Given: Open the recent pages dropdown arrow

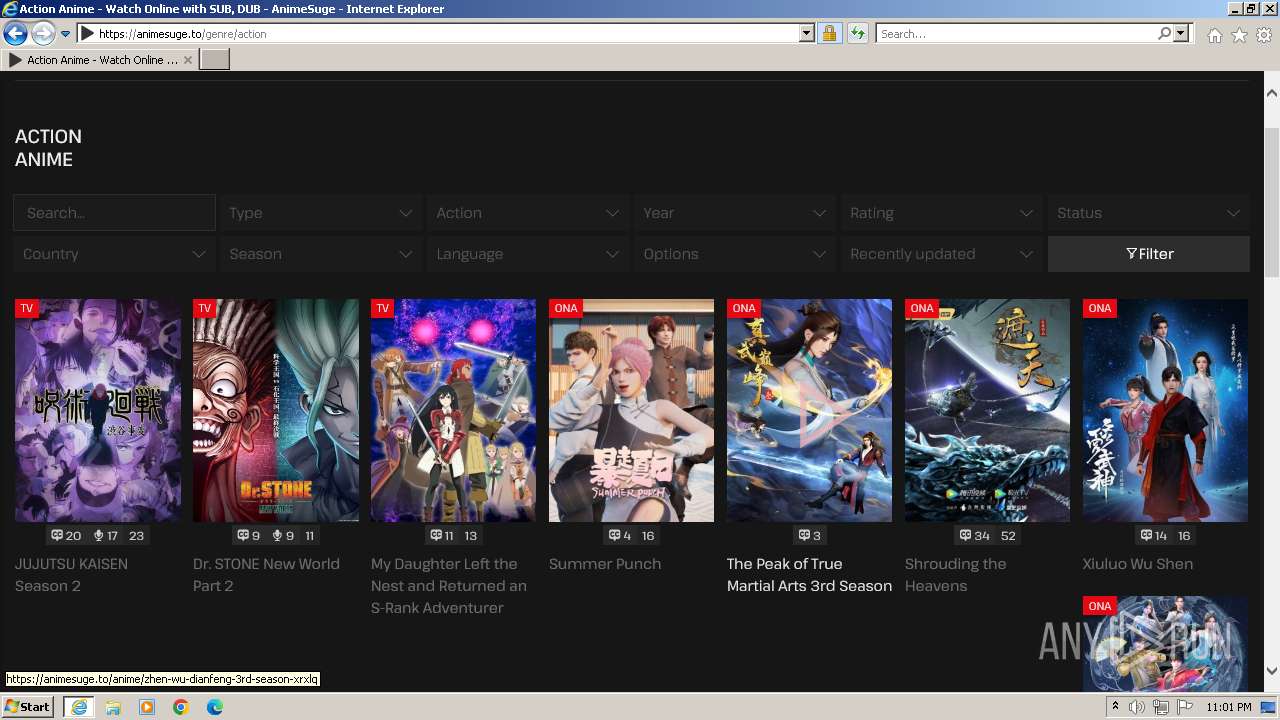Looking at the screenshot, I should point(65,34).
